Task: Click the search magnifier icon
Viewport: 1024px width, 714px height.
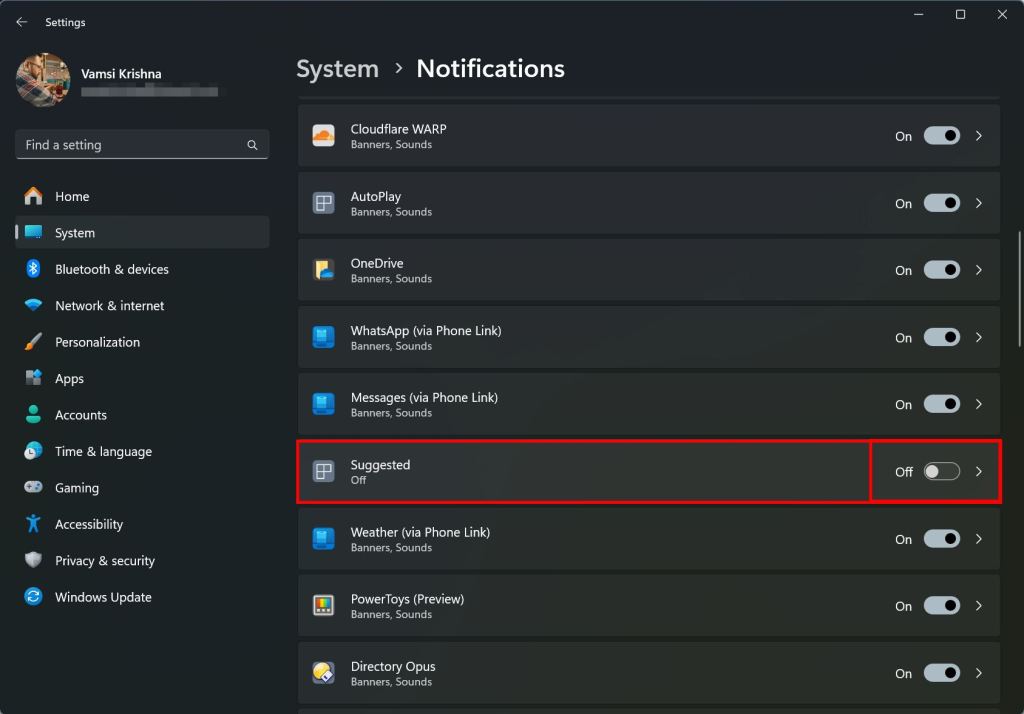Action: [252, 145]
